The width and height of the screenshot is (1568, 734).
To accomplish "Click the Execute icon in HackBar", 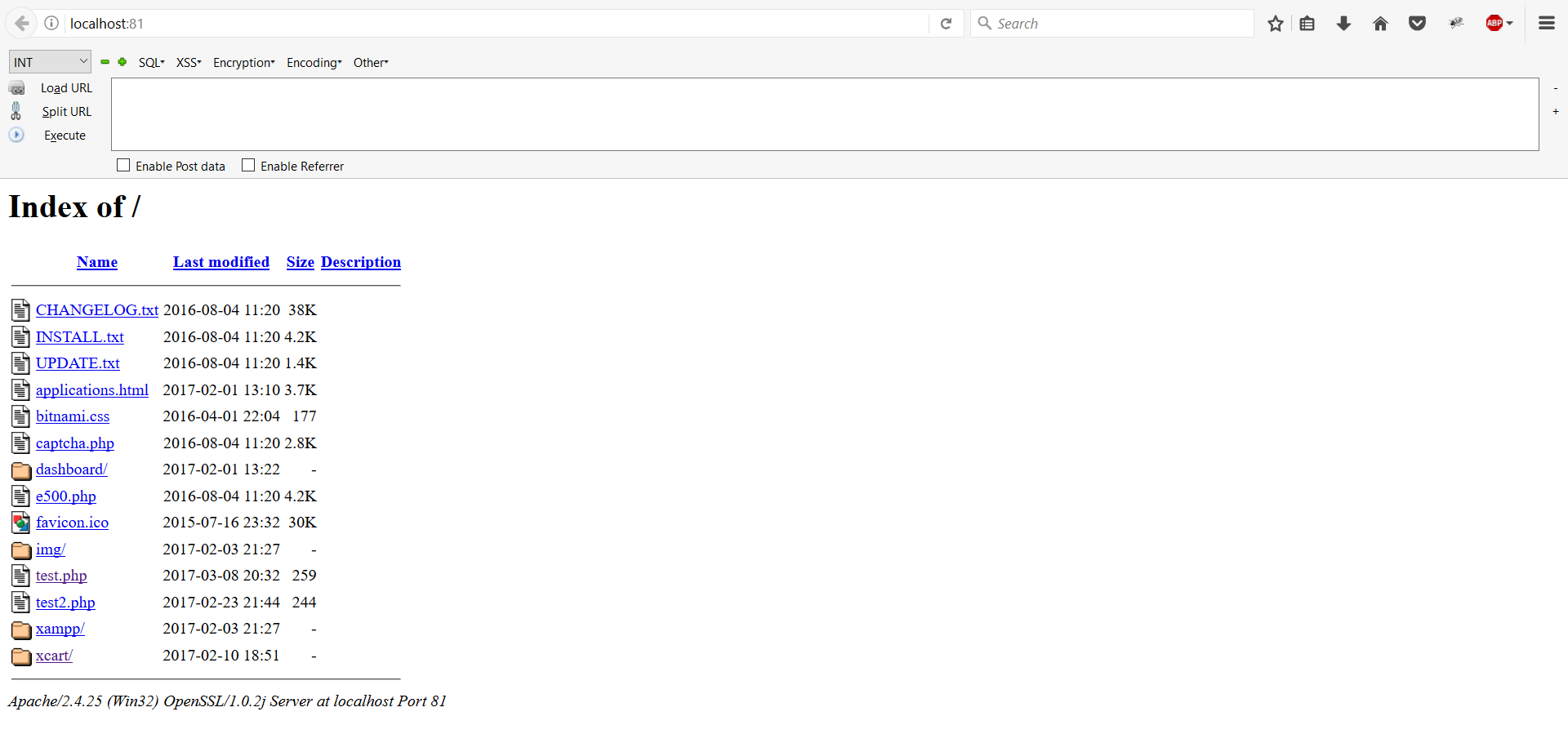I will pos(17,135).
